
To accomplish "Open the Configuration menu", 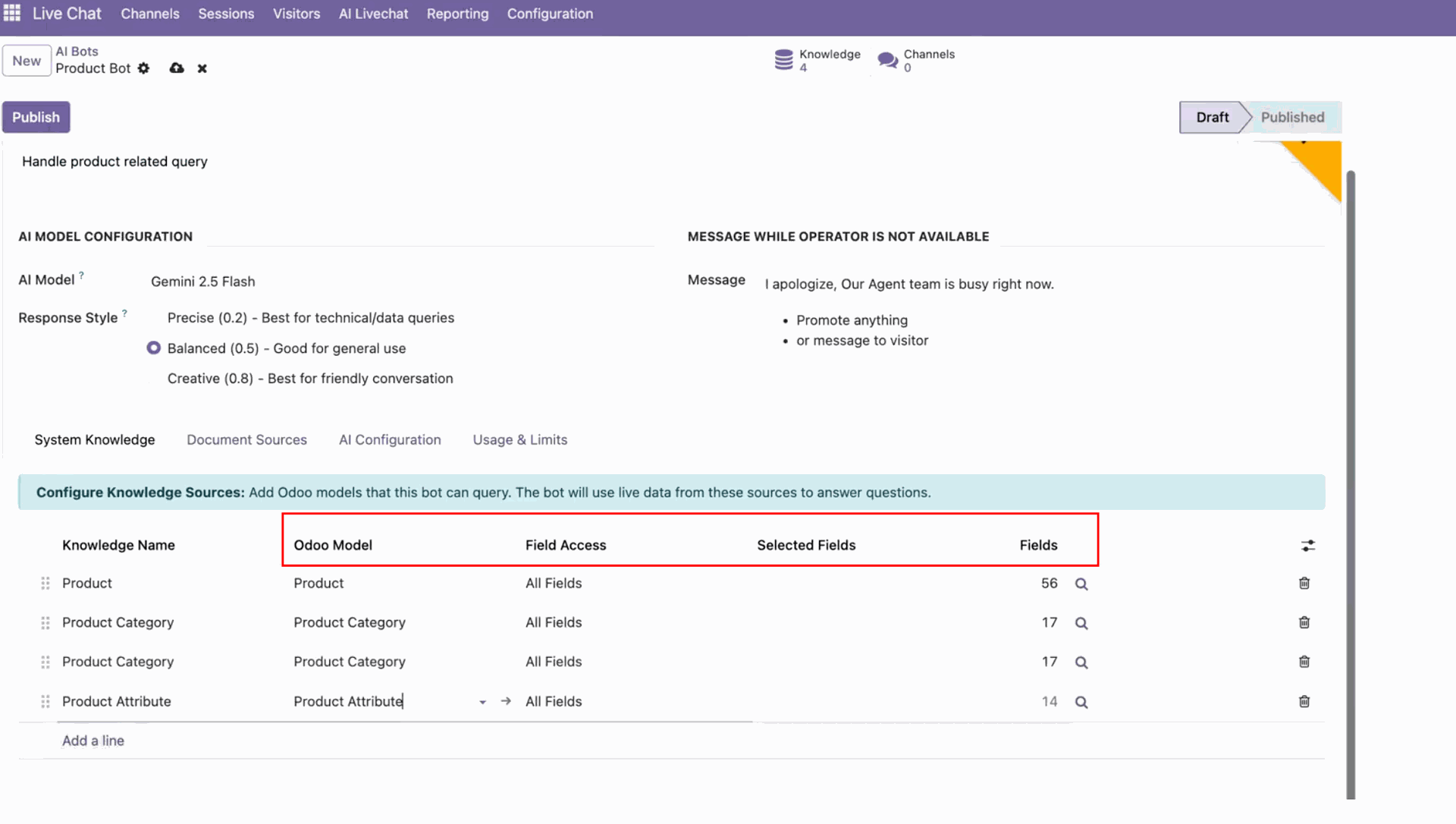I will [550, 14].
